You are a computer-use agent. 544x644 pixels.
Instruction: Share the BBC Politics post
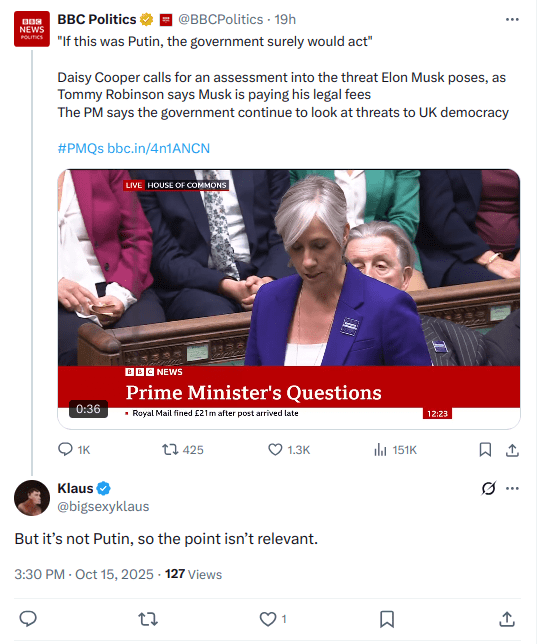tap(512, 450)
